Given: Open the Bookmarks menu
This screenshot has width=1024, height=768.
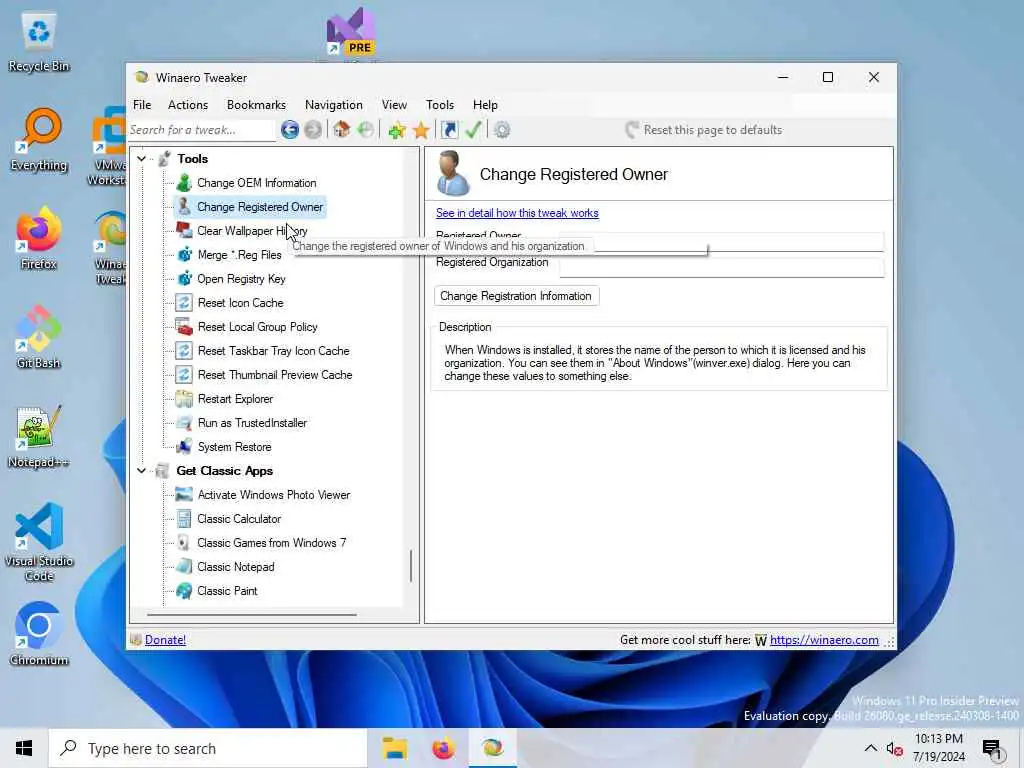Looking at the screenshot, I should [256, 105].
